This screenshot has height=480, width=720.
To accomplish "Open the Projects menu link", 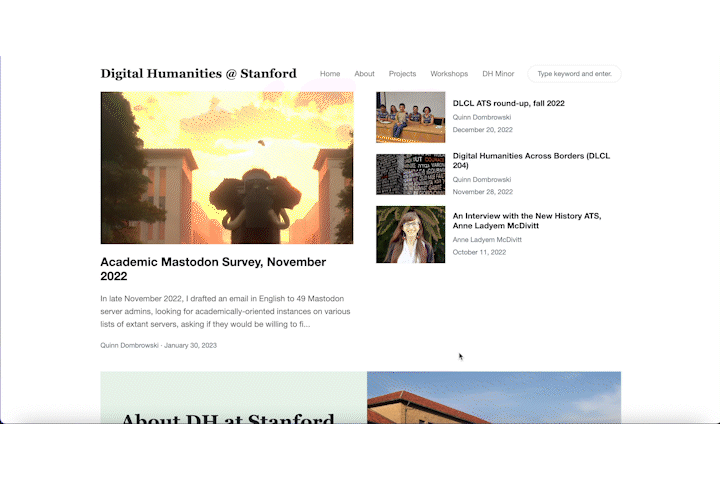I will (402, 73).
